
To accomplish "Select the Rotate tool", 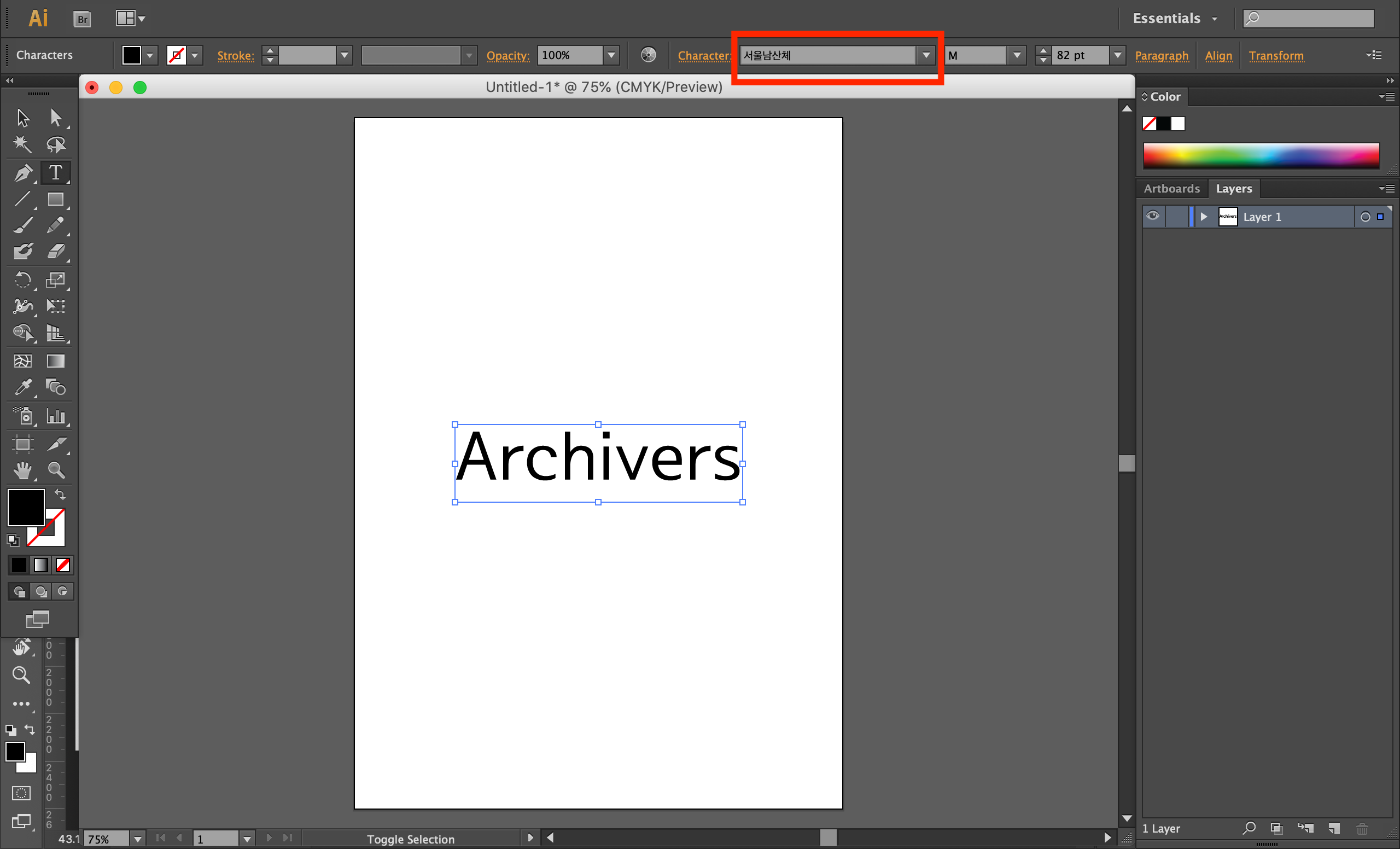I will pyautogui.click(x=23, y=280).
